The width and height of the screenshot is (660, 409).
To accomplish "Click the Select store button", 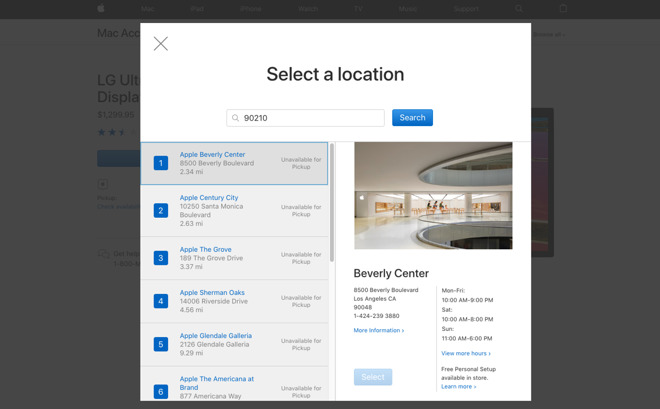I will 373,377.
